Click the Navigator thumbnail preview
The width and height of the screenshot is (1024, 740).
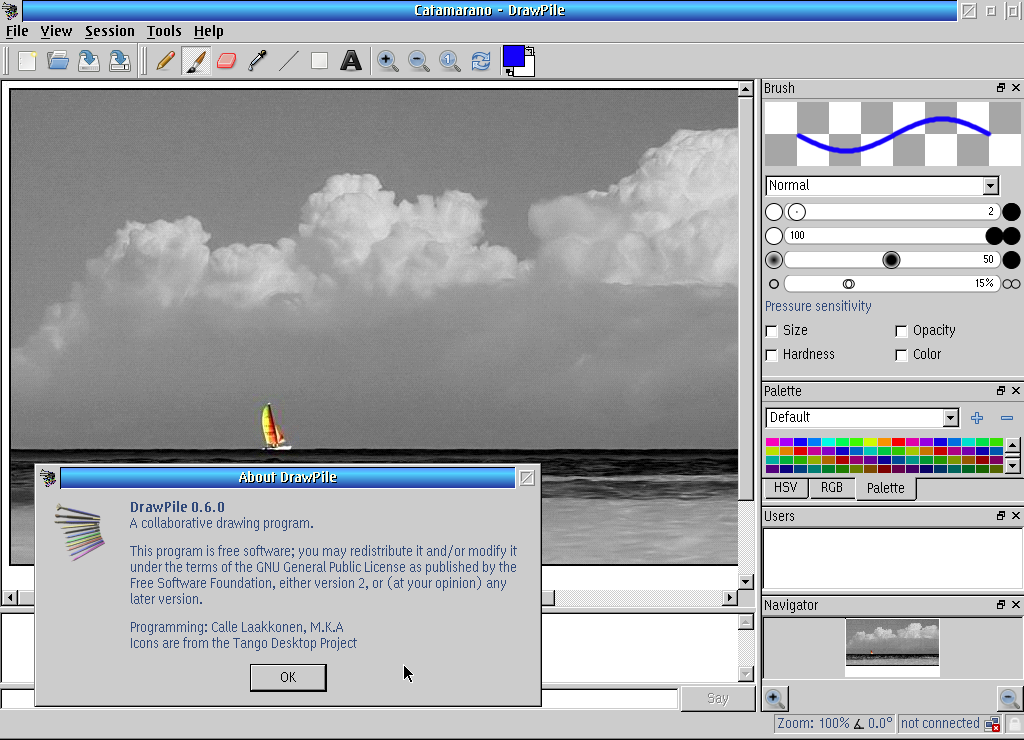tap(892, 642)
